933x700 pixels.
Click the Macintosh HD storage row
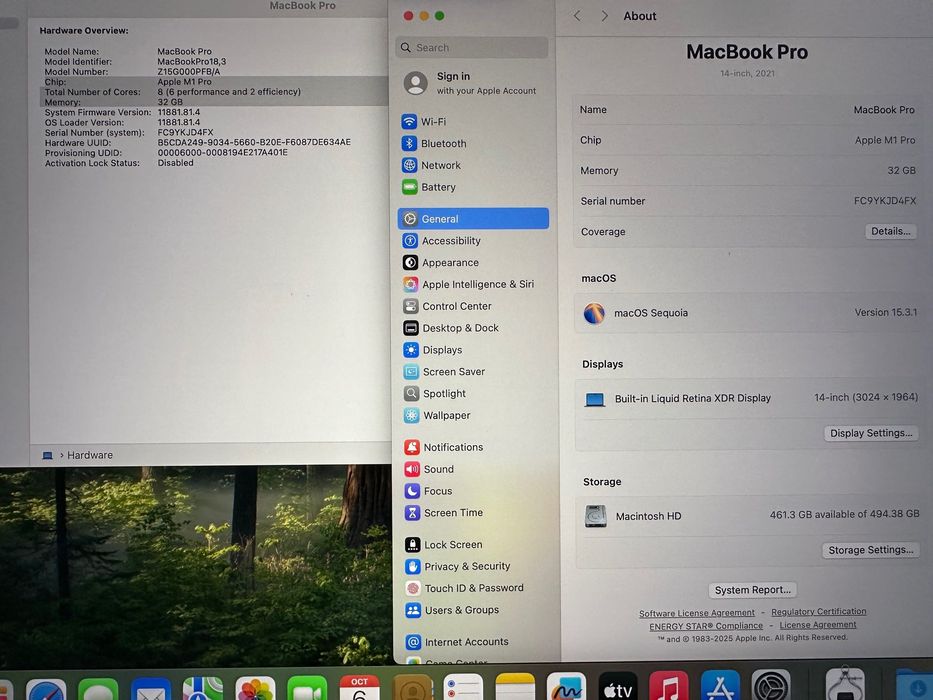749,515
